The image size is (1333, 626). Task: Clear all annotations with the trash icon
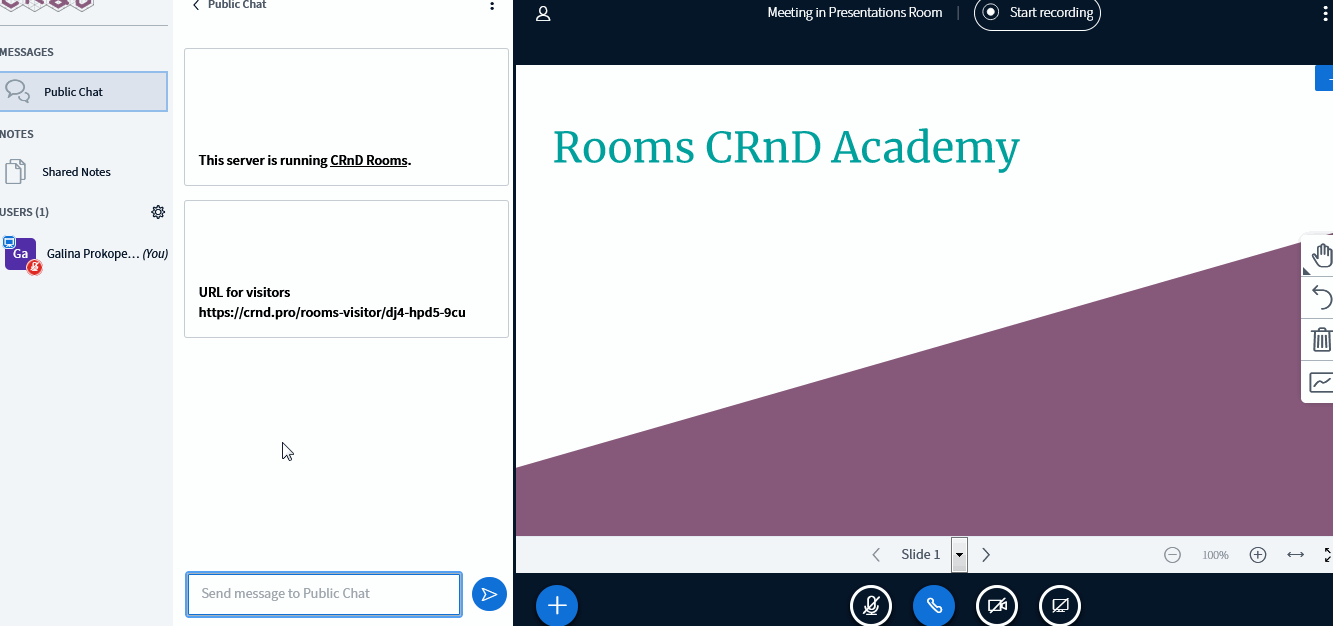click(x=1320, y=340)
